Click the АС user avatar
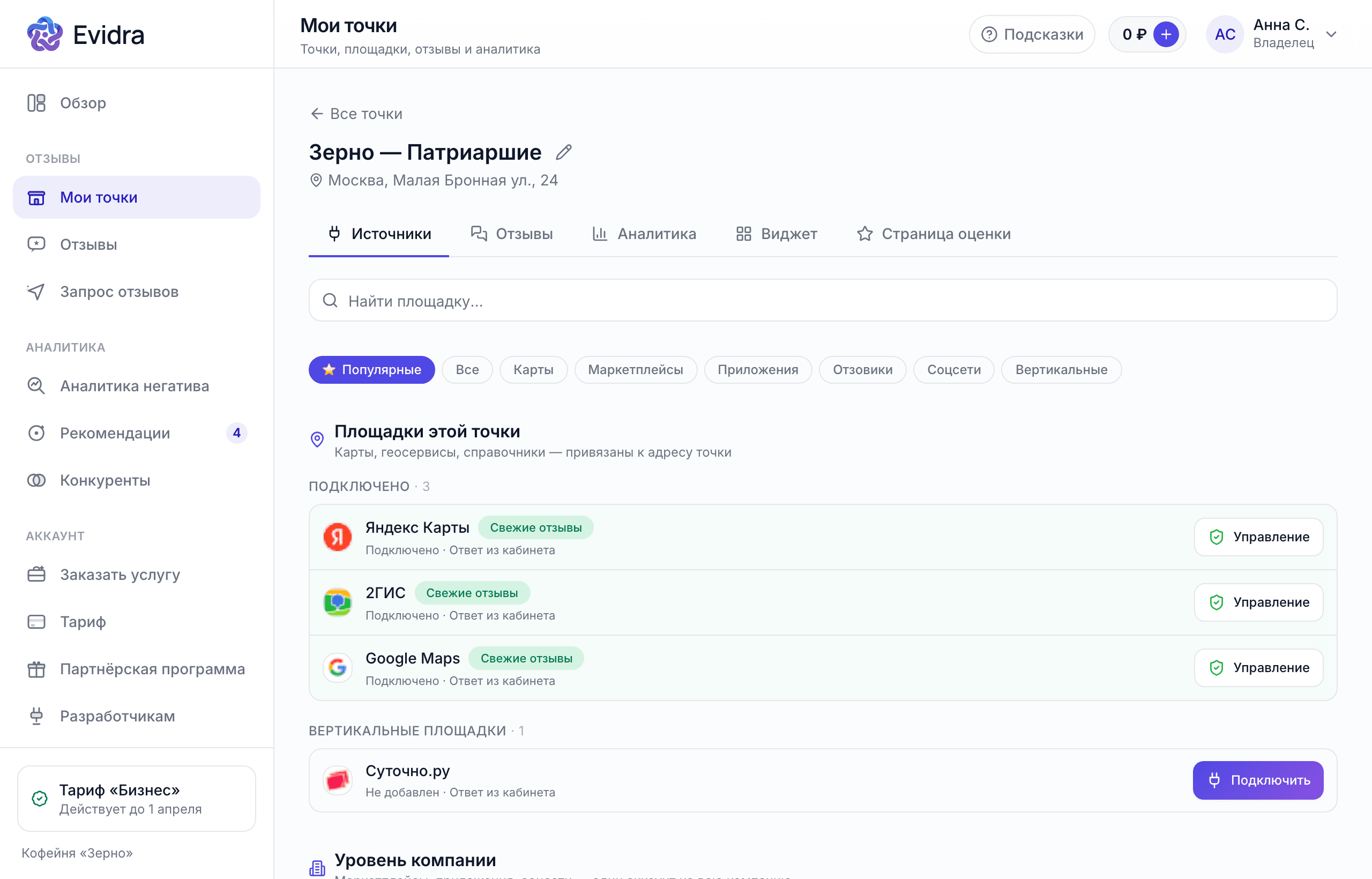1372x879 pixels. pos(1225,34)
